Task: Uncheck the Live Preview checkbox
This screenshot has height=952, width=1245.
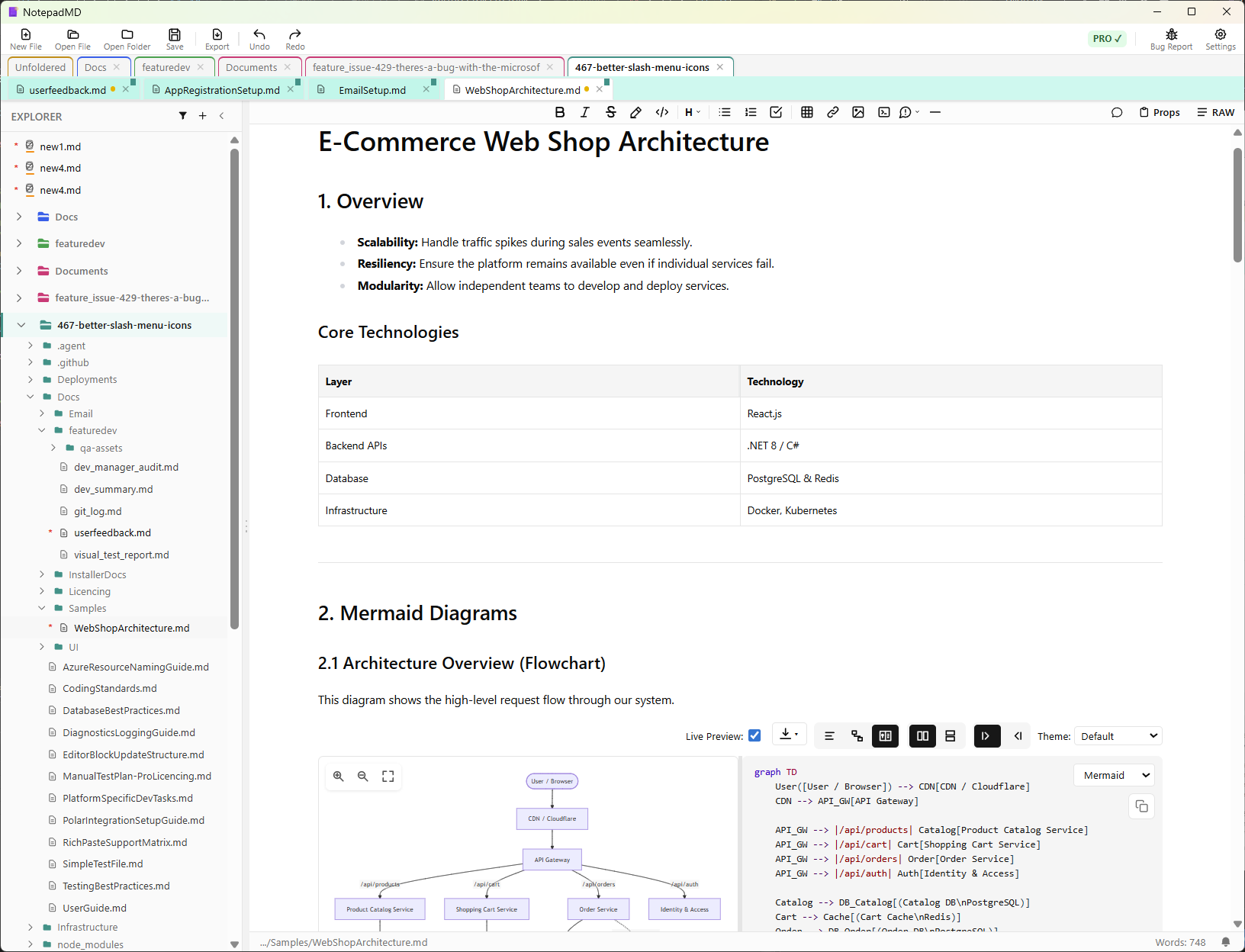Action: [x=754, y=735]
